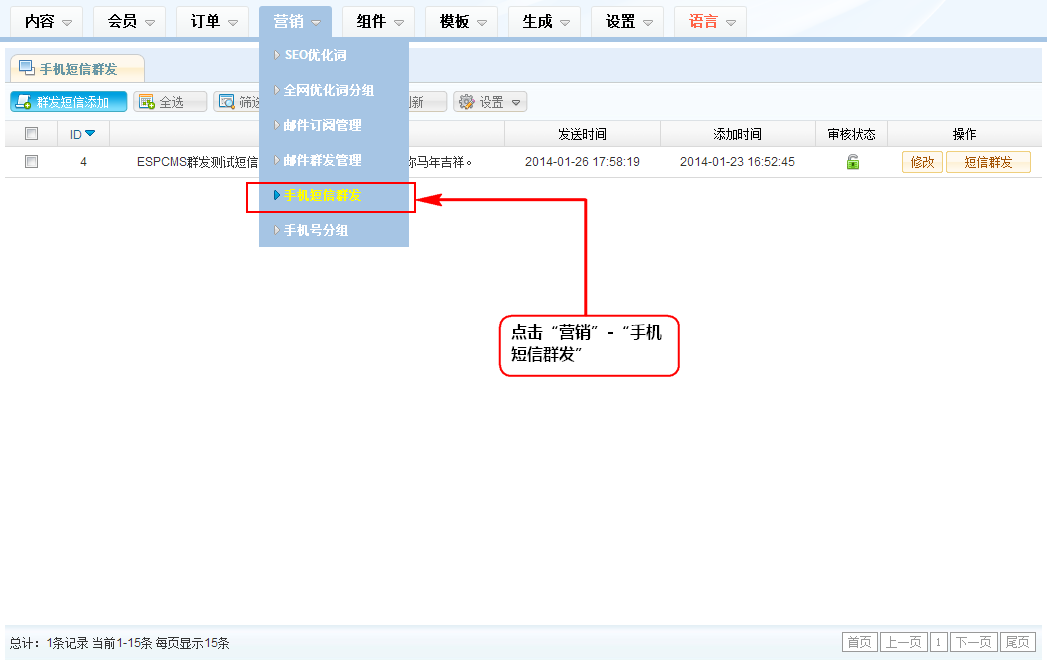Open the 订单 dropdown menu

point(214,21)
